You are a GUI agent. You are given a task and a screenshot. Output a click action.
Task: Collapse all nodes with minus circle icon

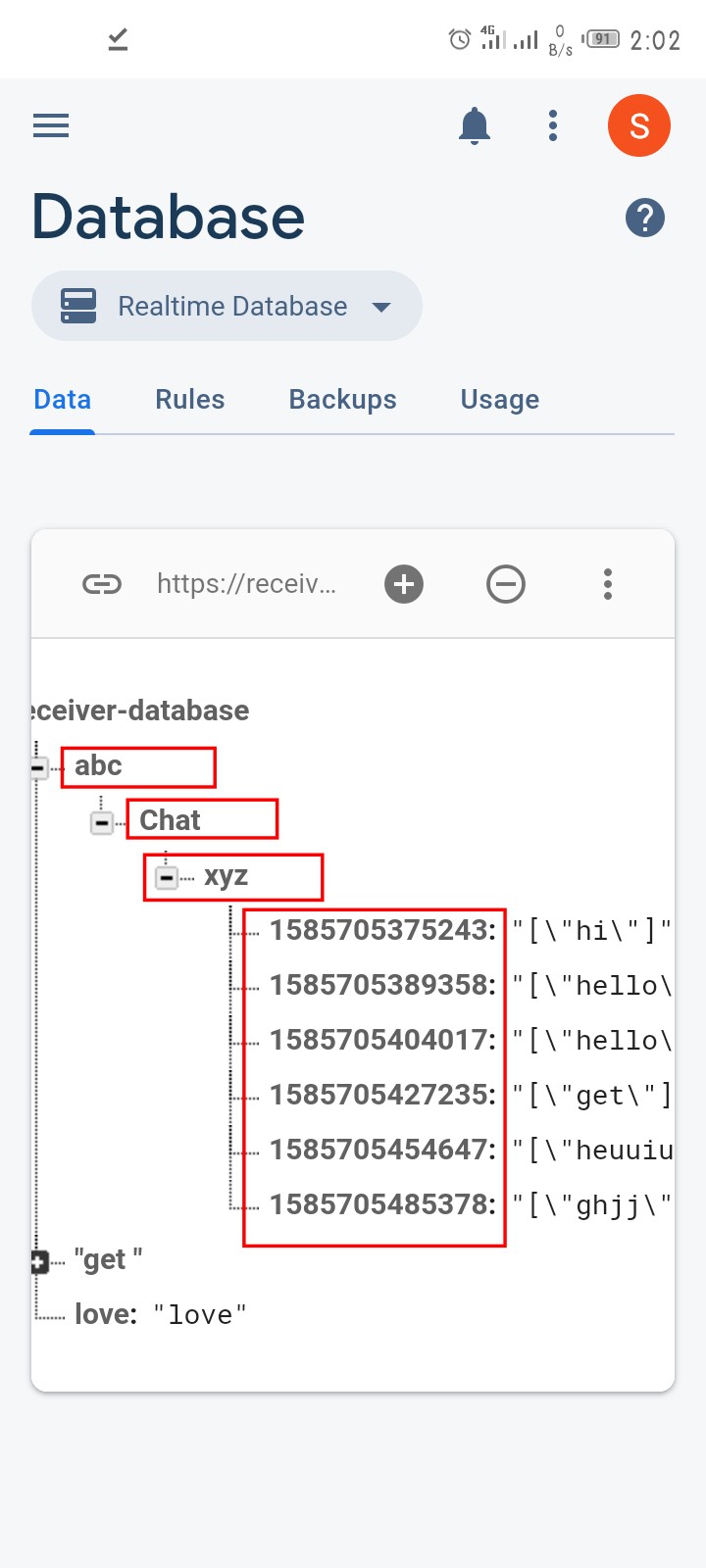(506, 585)
